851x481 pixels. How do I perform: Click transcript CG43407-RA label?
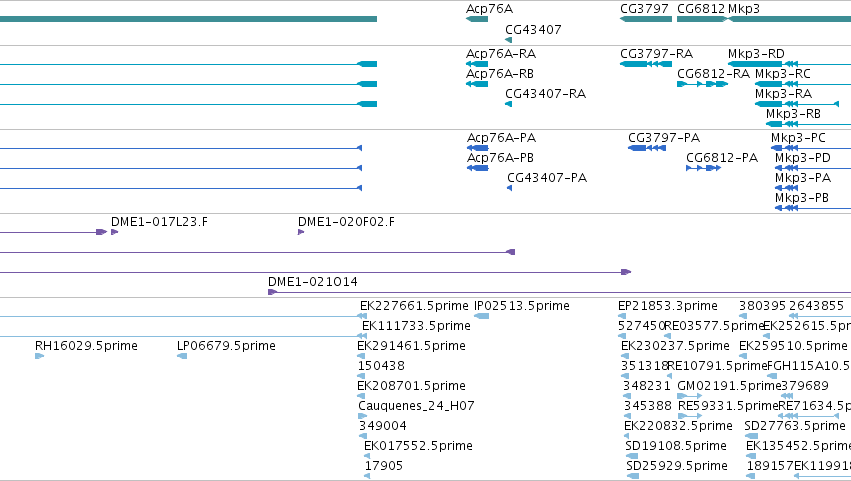click(545, 94)
